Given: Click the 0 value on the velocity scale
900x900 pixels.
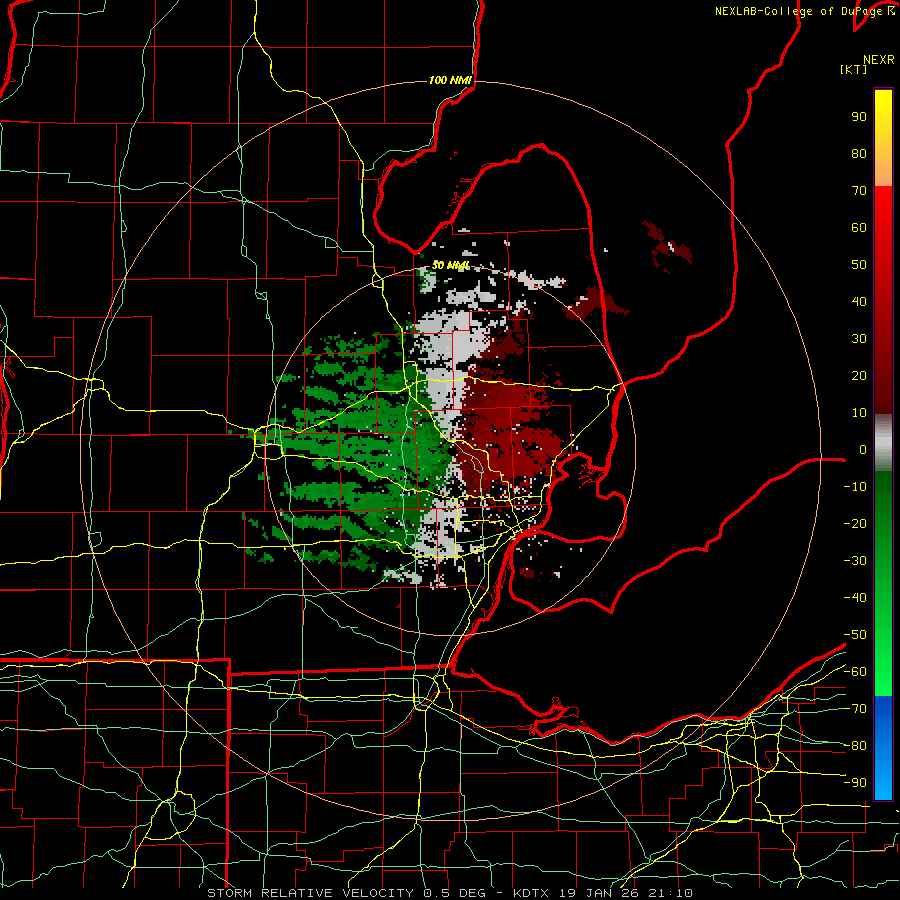Looking at the screenshot, I should tap(863, 450).
